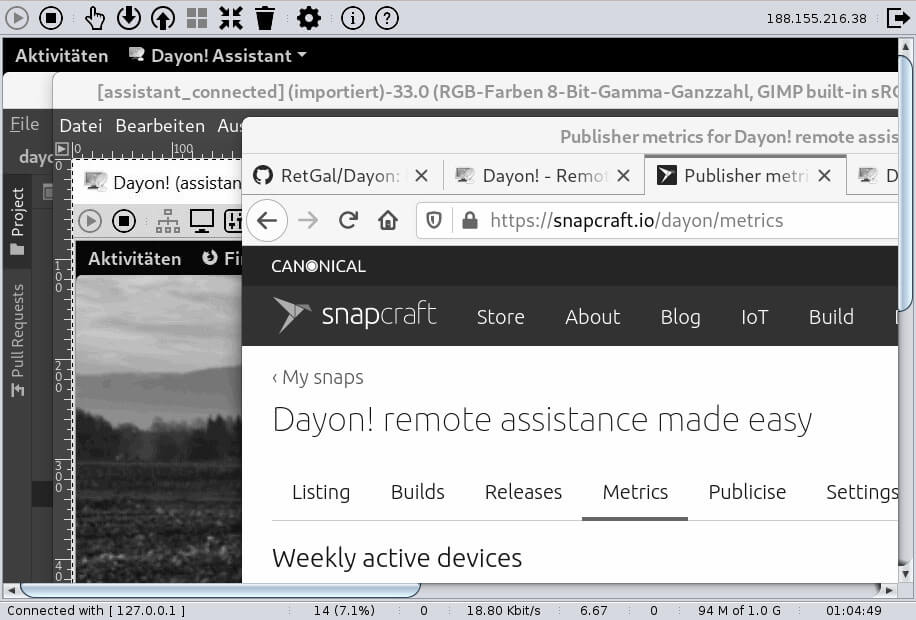This screenshot has width=916, height=620.
Task: Click the 01:04:49 session duration status
Action: (x=853, y=611)
